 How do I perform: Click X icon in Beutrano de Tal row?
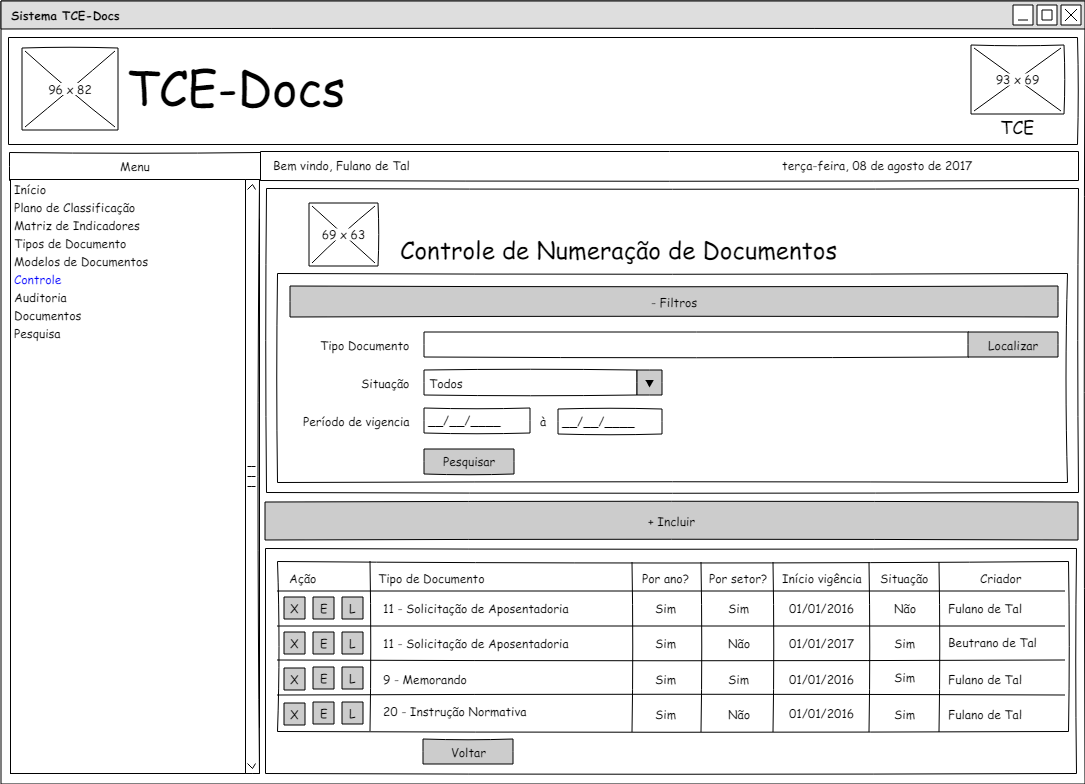click(x=293, y=643)
